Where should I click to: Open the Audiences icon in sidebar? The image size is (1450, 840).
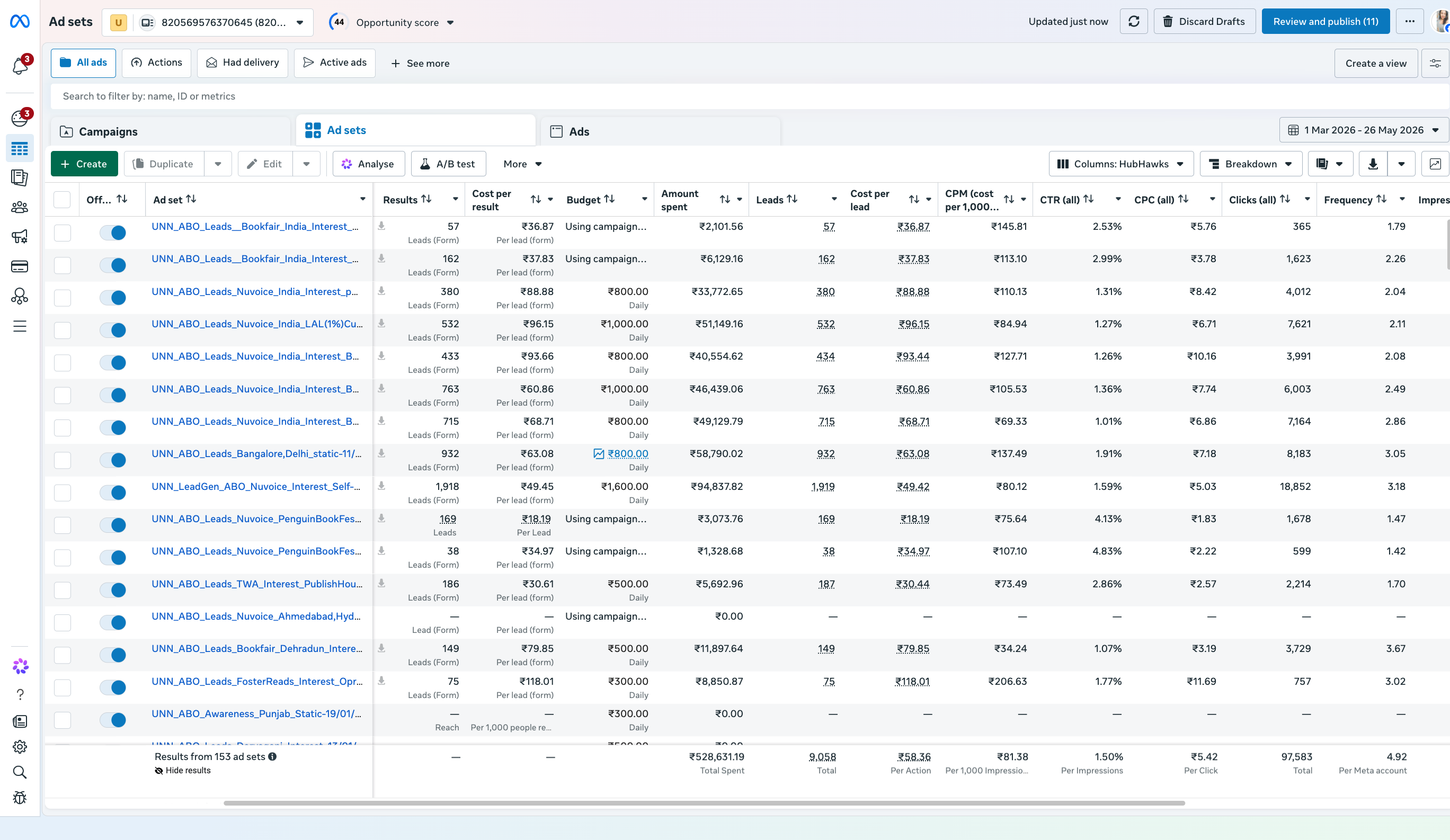point(20,207)
